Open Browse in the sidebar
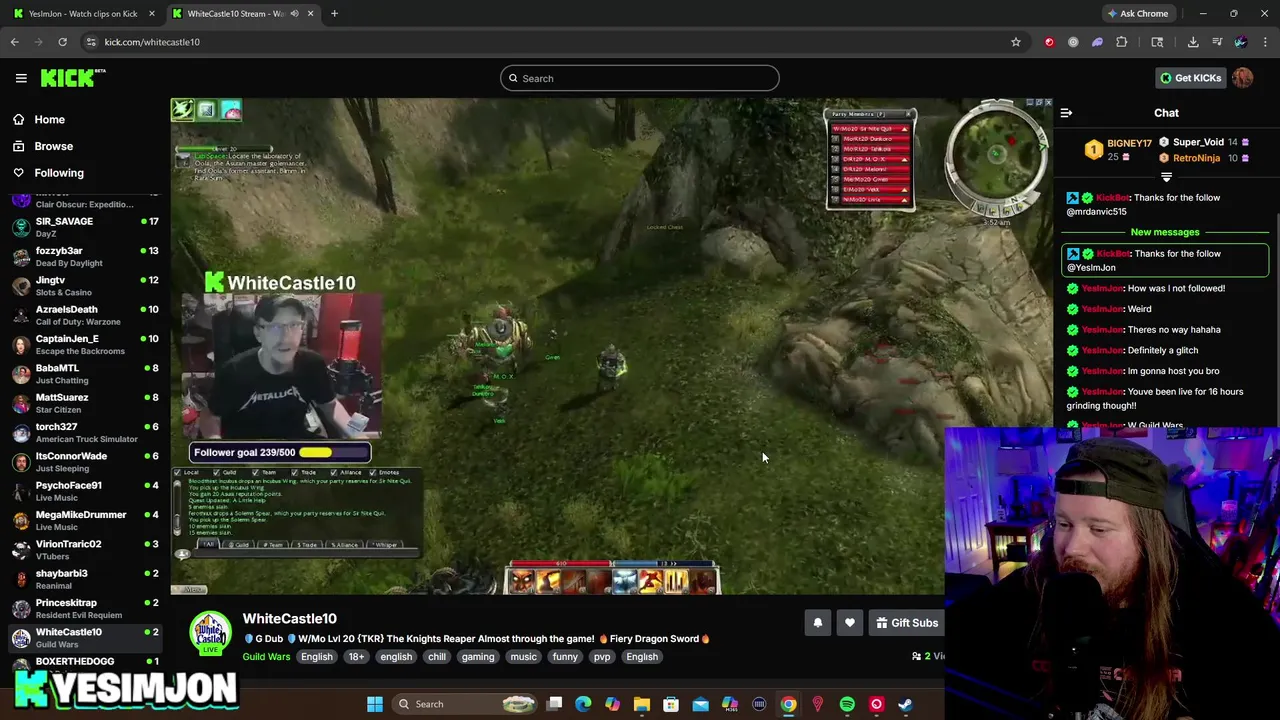 tap(53, 146)
